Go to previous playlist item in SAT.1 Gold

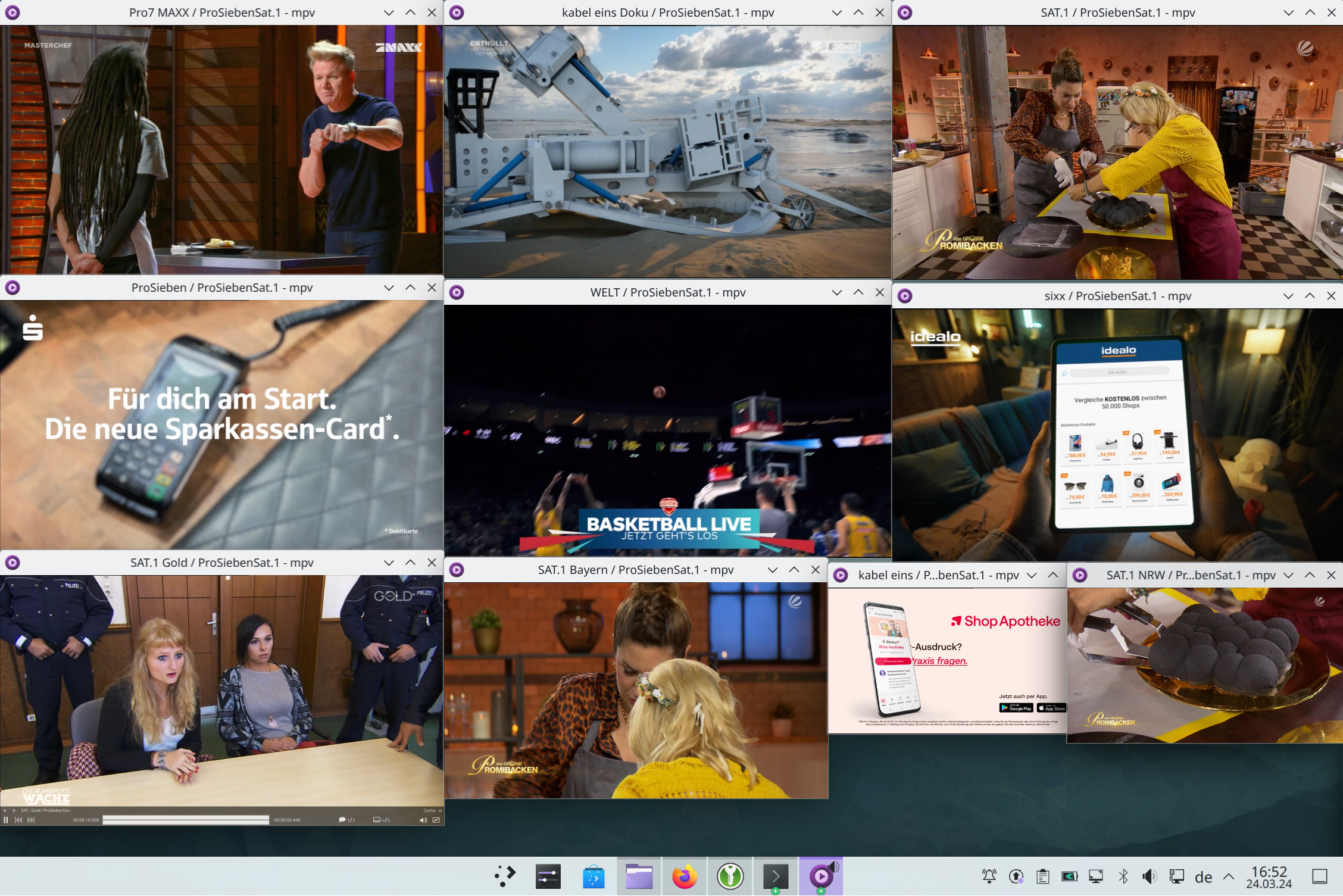click(x=4, y=810)
